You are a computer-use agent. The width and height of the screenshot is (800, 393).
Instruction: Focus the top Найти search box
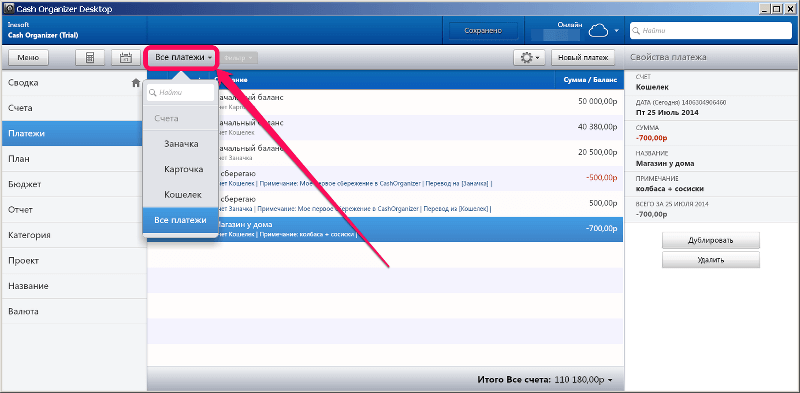point(711,31)
